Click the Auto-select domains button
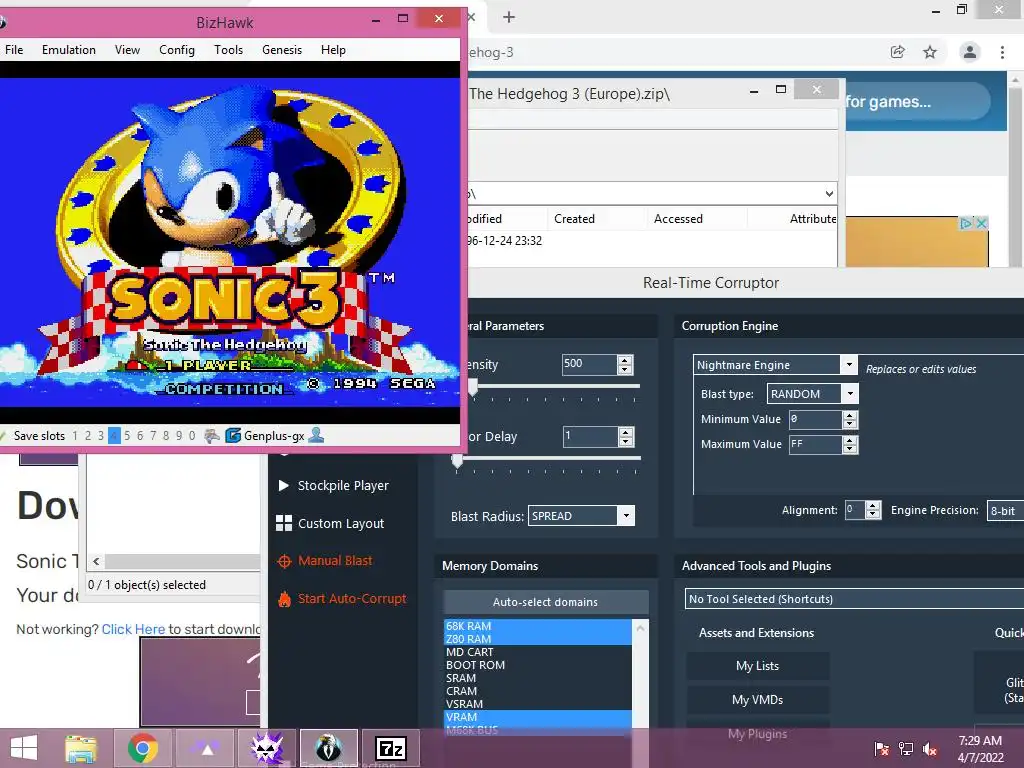The image size is (1024, 768). coord(545,602)
